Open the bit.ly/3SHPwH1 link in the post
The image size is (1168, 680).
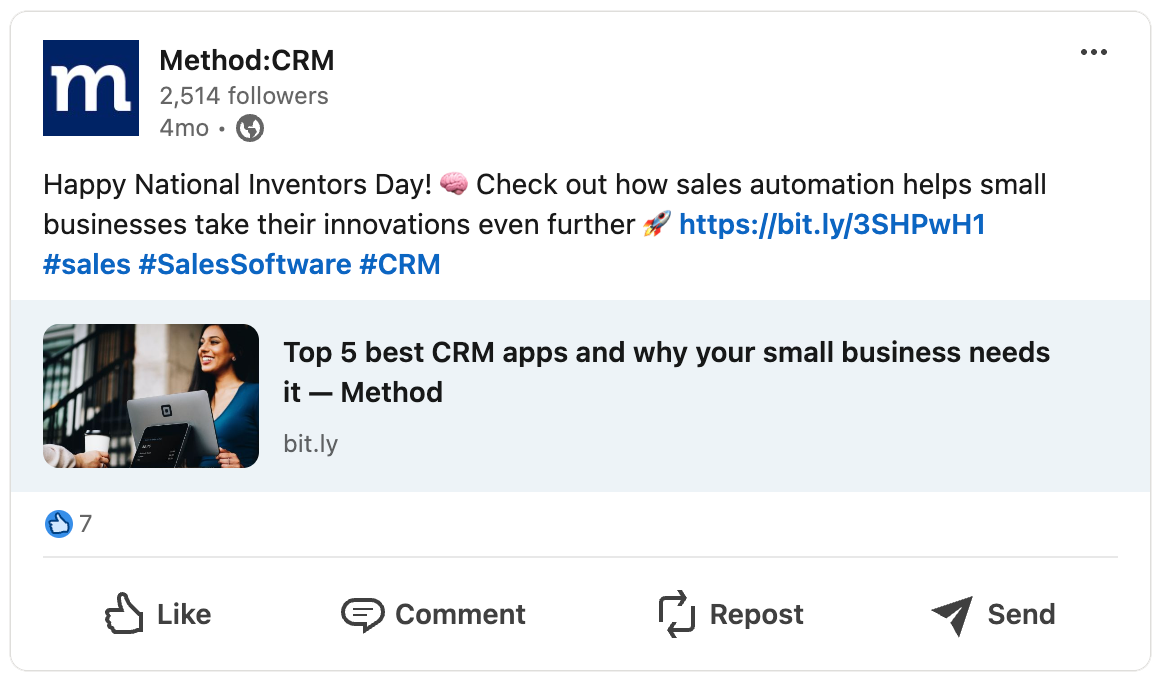[832, 225]
